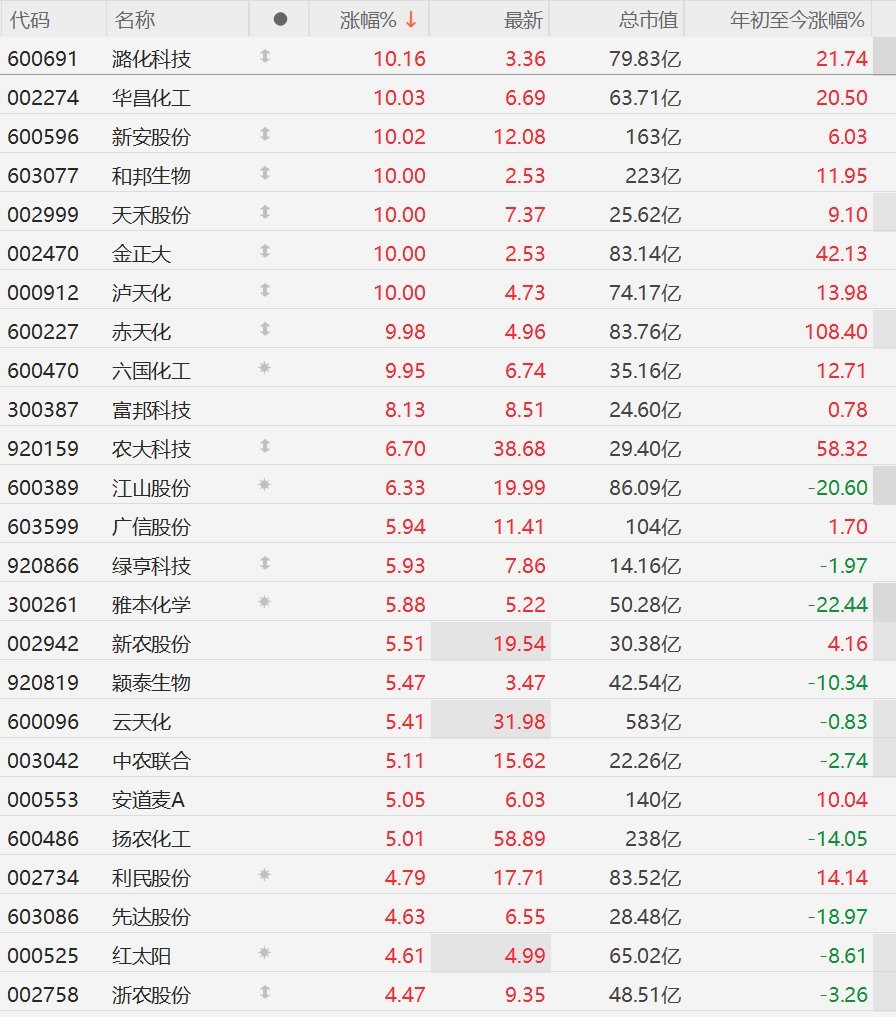Sort by 总市值 column header
Viewport: 896px width, 1017px height.
[648, 20]
